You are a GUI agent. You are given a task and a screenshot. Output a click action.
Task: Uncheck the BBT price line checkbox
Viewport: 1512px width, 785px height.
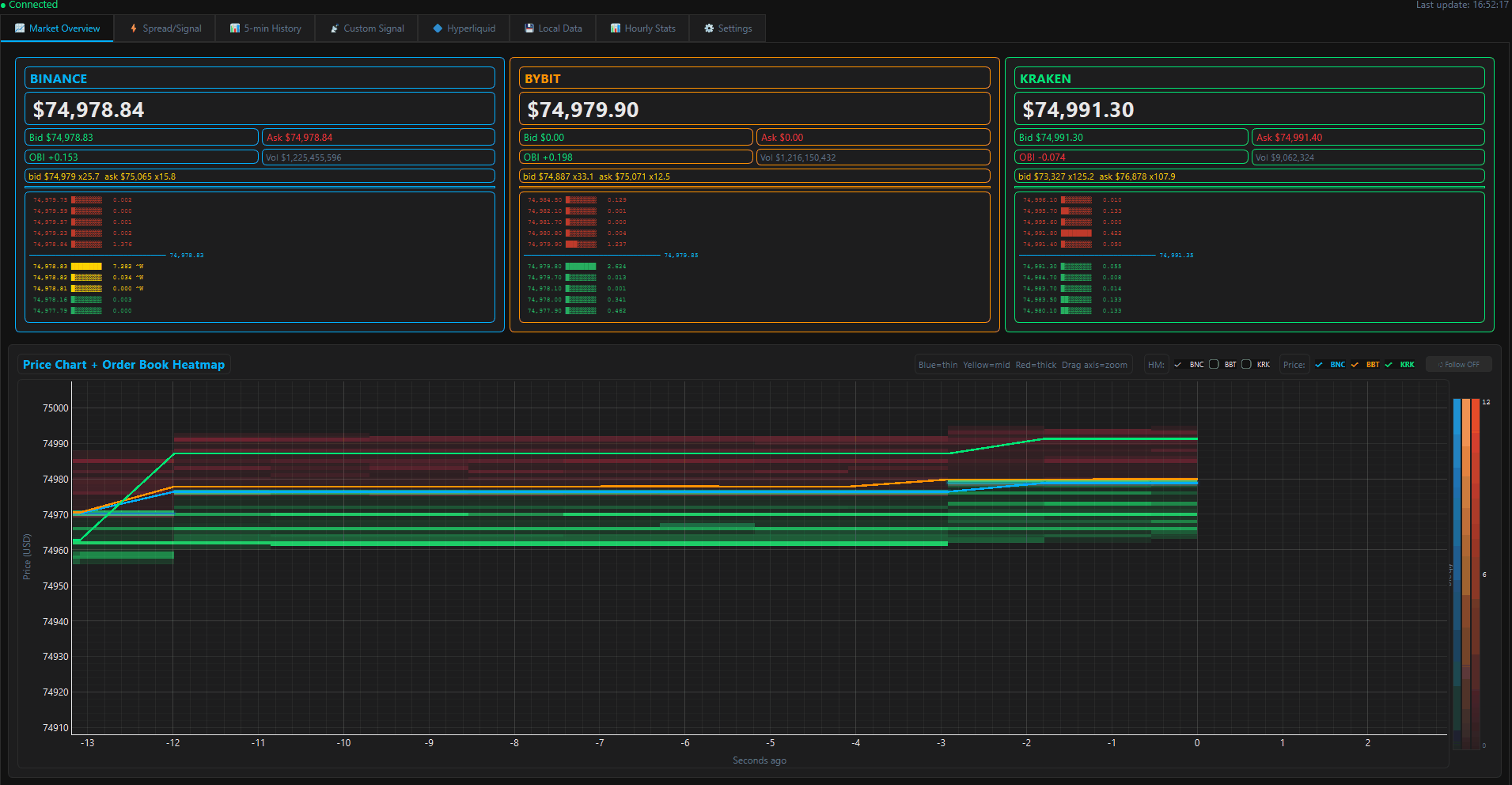1354,364
